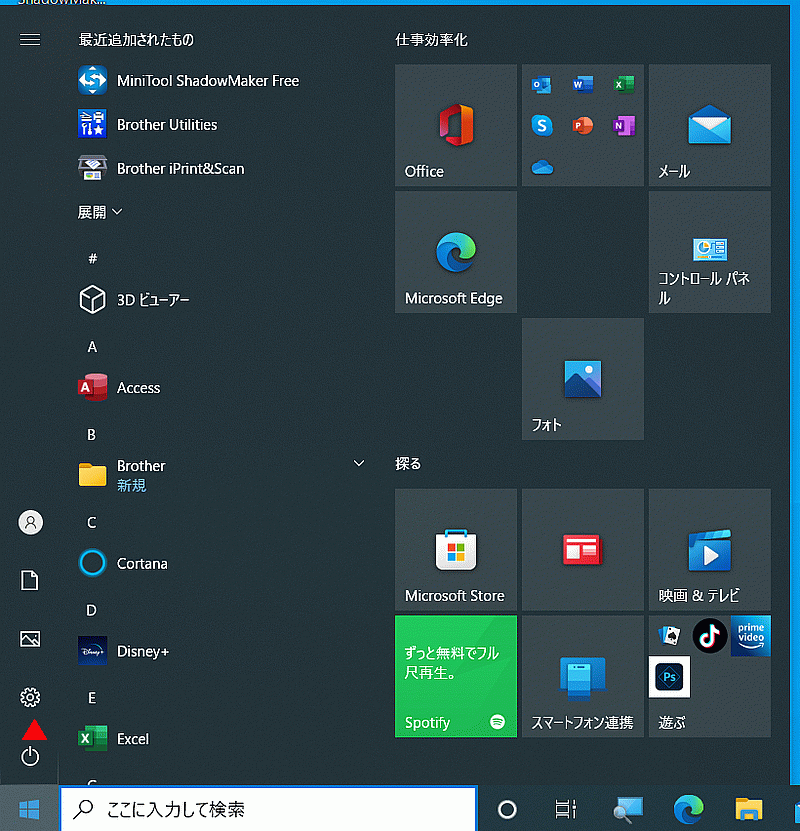Jump via the # letter header
This screenshot has width=800, height=831.
93,259
